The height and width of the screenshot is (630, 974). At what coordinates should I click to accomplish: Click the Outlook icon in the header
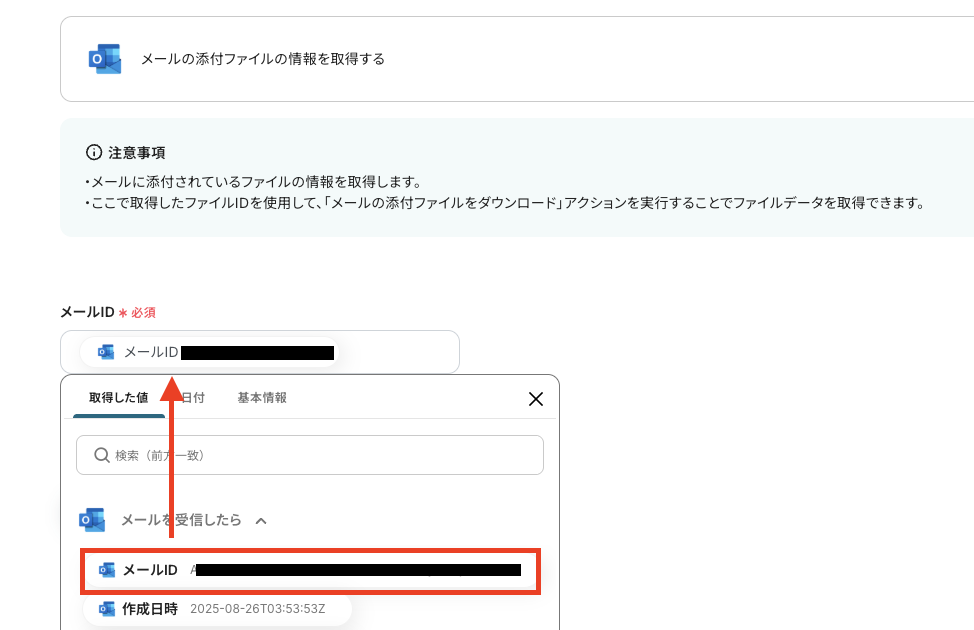point(104,58)
